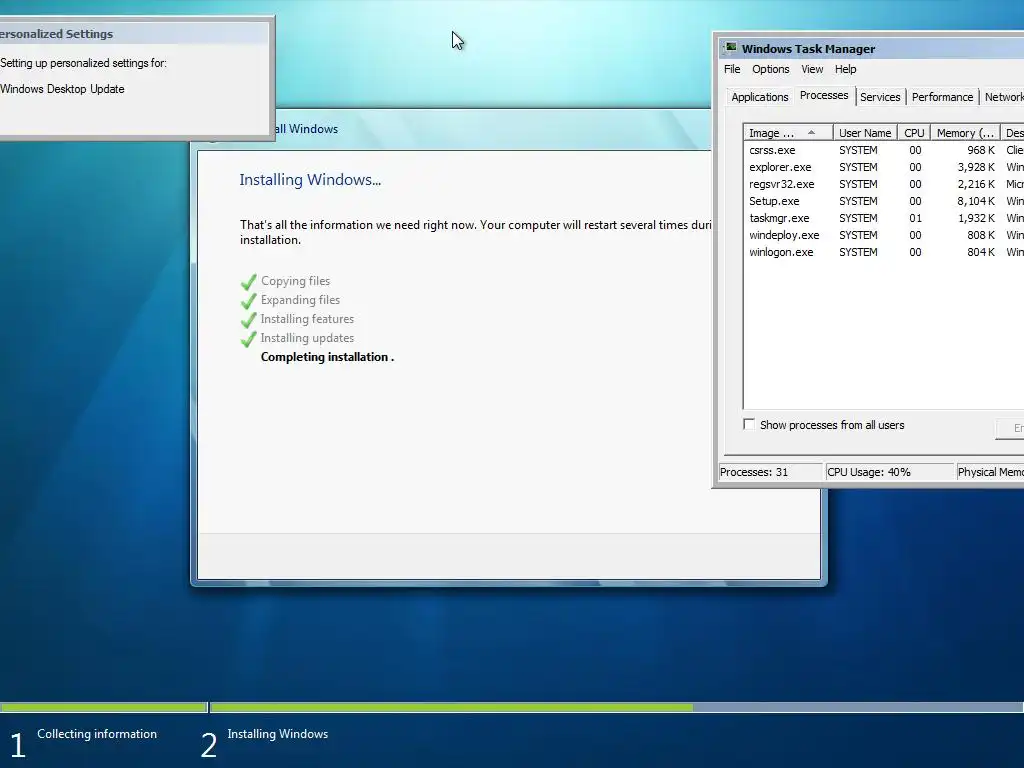
Task: Click the Installing Windows heading
Action: (310, 180)
